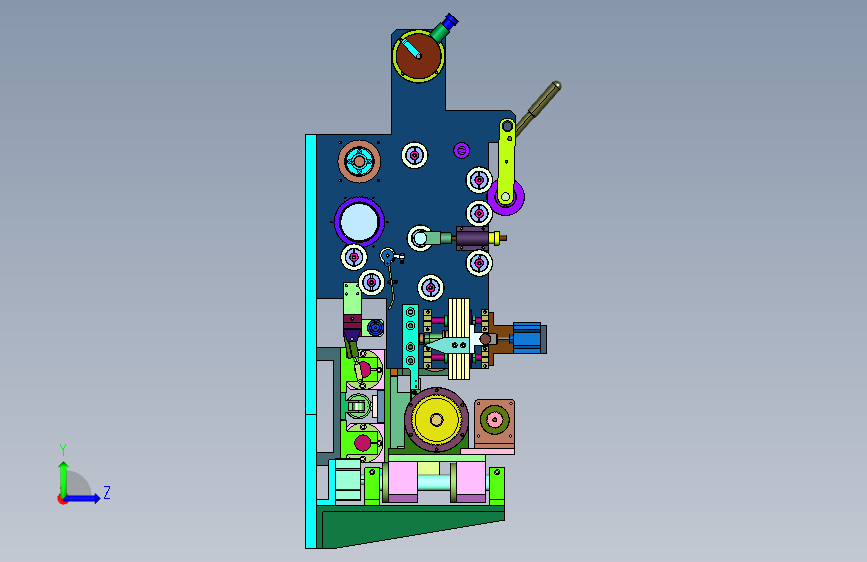Viewport: 867px width, 562px height.
Task: Click the green Y axis arrow of triad
Action: (63, 478)
